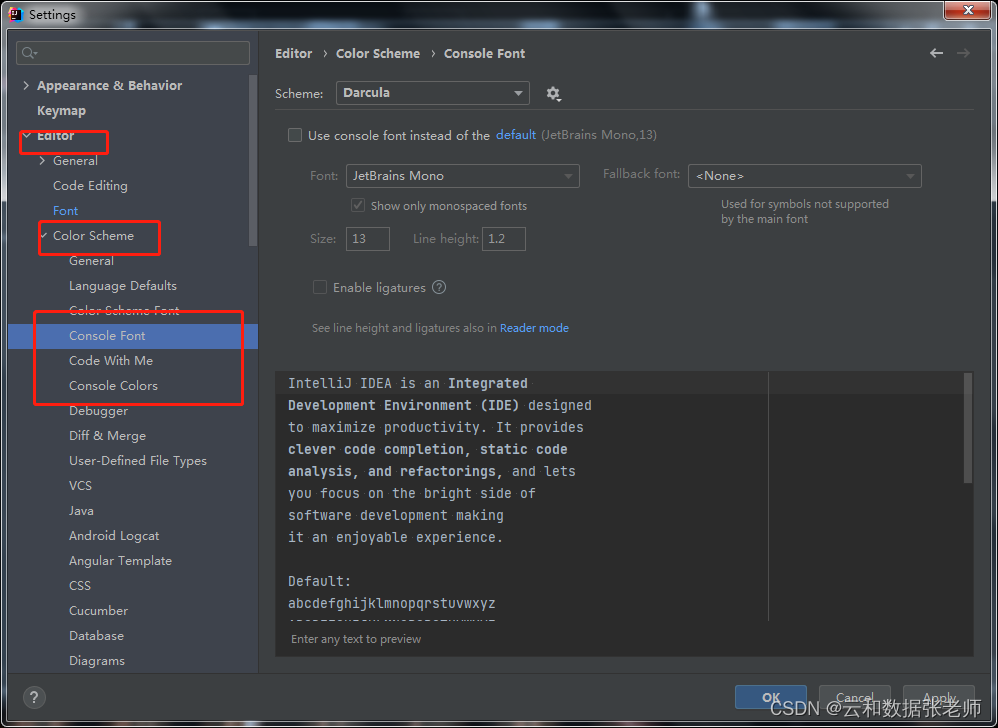
Task: Select Language Defaults item
Action: pyautogui.click(x=123, y=286)
